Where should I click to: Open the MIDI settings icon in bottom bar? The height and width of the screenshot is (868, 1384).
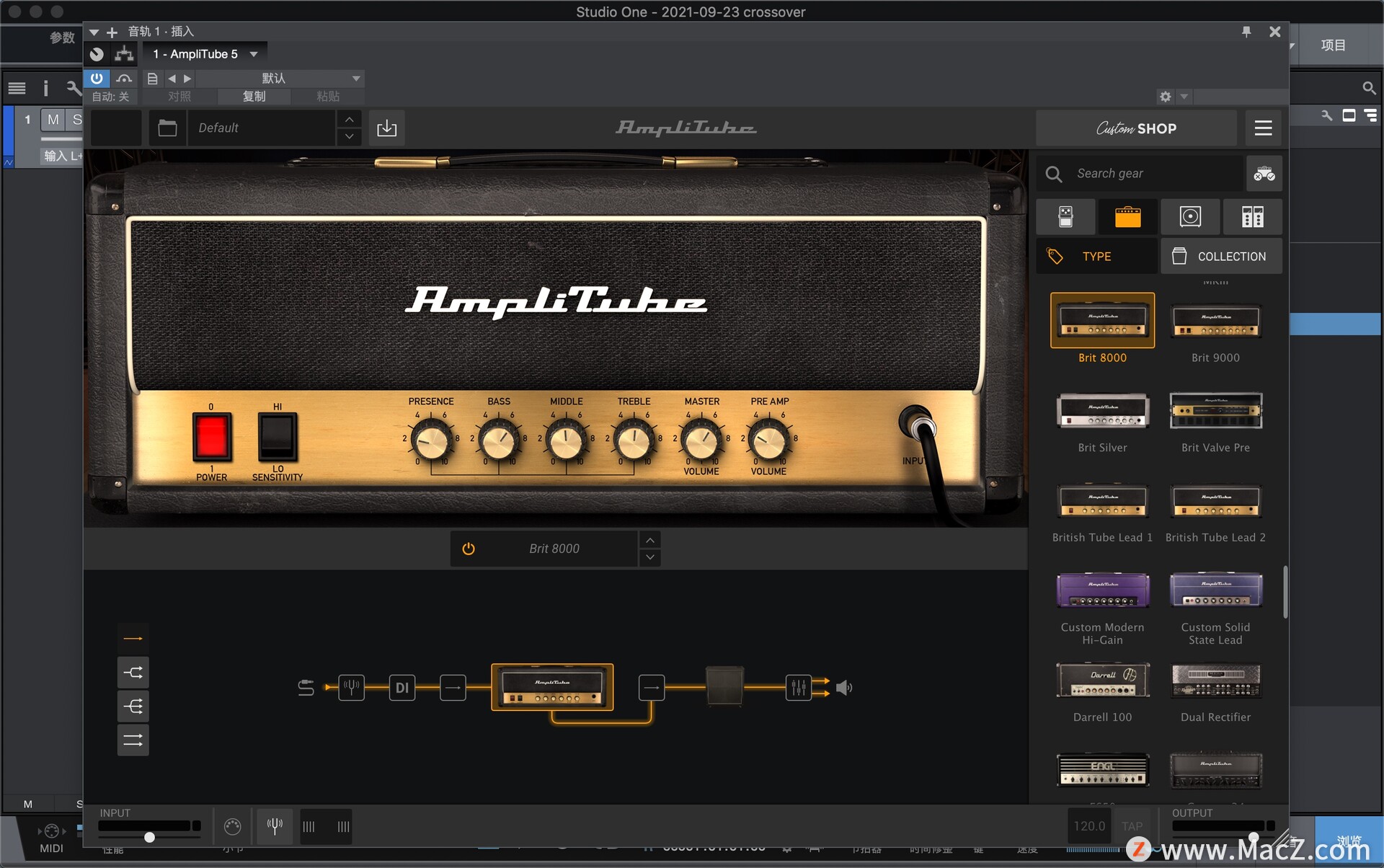click(x=232, y=827)
